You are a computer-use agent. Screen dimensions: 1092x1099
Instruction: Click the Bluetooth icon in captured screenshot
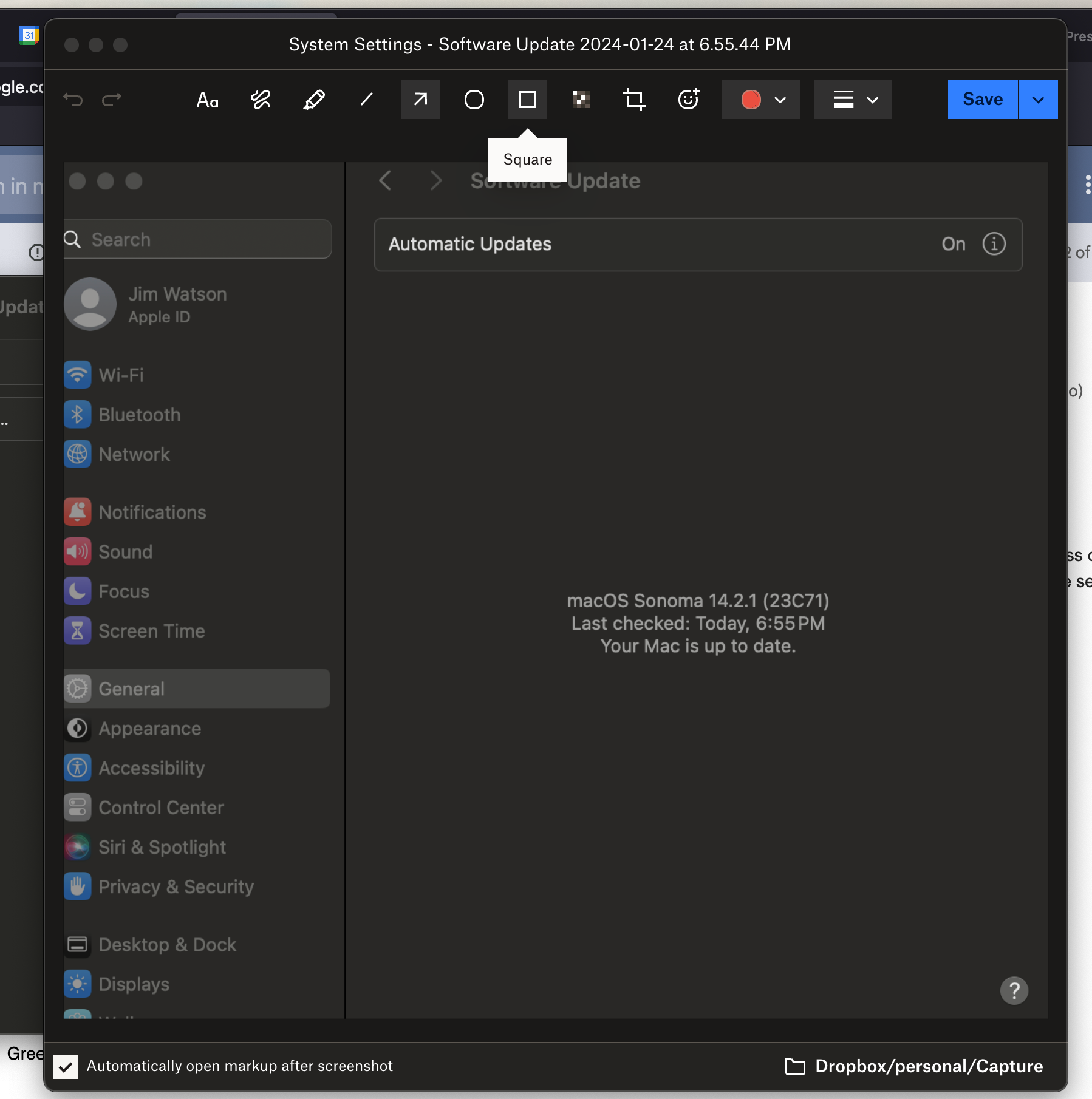tap(78, 415)
